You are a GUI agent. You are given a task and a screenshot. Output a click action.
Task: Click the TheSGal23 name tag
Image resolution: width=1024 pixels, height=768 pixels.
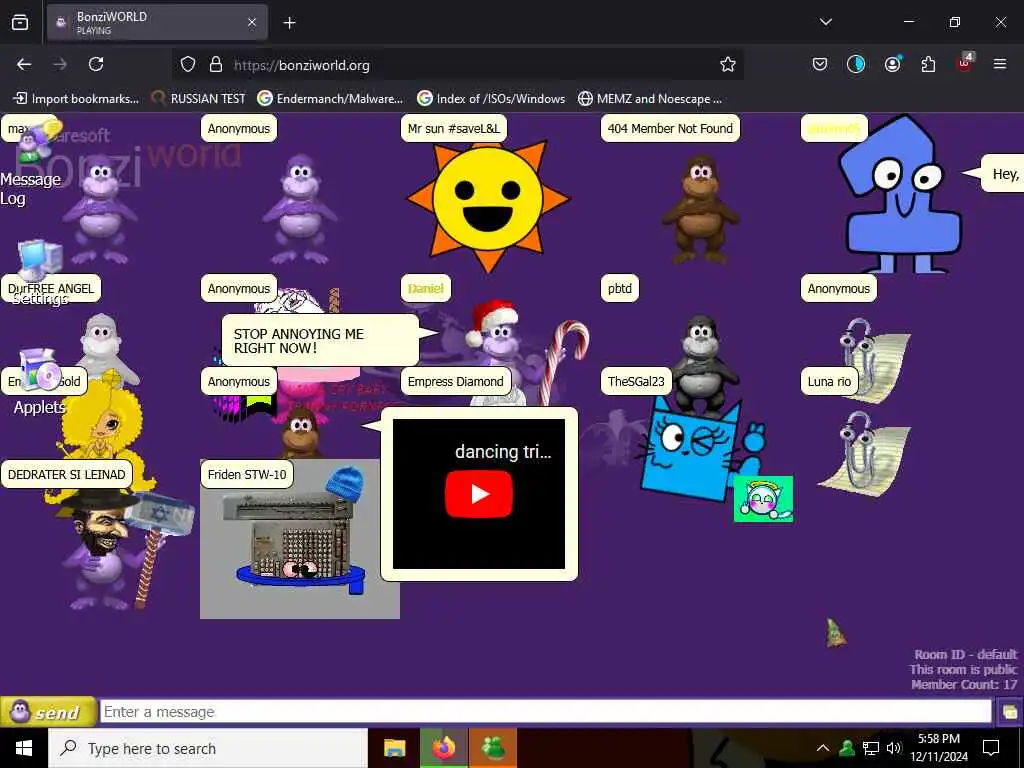(636, 381)
